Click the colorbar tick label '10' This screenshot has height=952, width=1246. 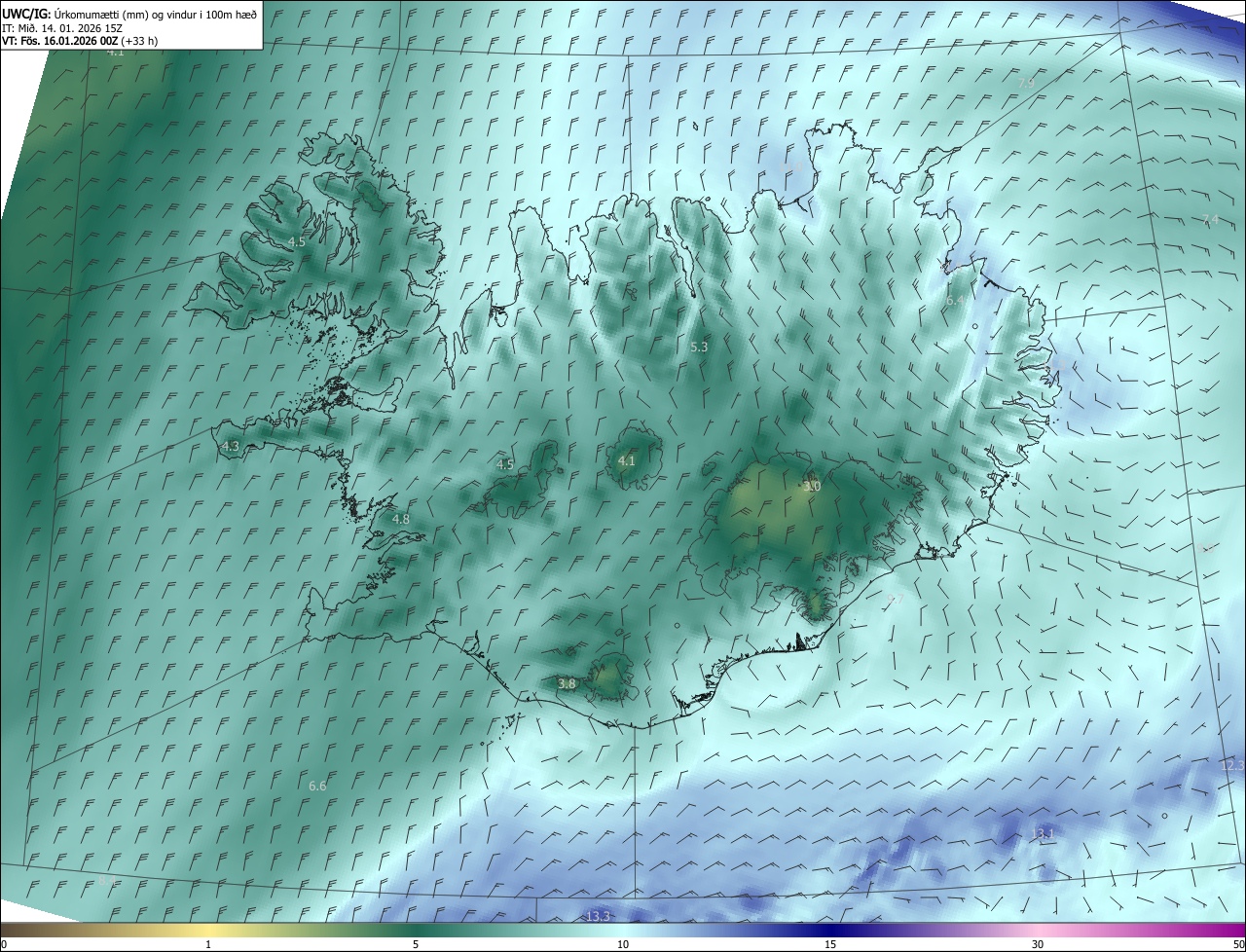tap(623, 944)
